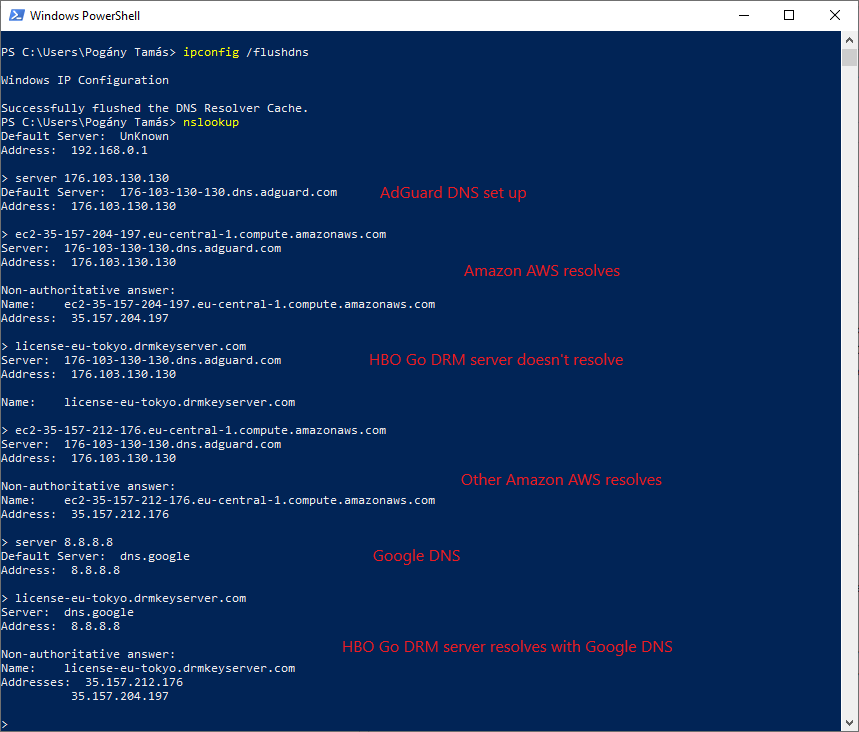Click the "Addresses: 35.157.212.176" line

point(92,682)
